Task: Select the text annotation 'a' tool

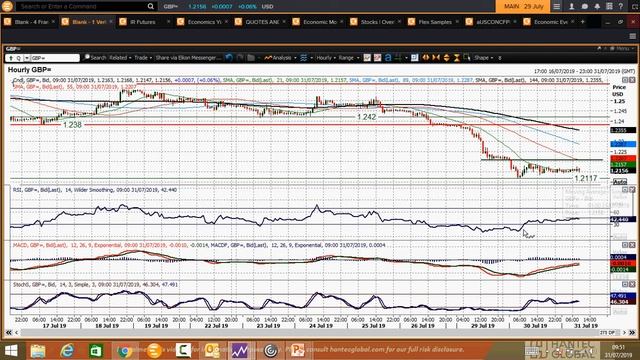Action: coord(388,58)
